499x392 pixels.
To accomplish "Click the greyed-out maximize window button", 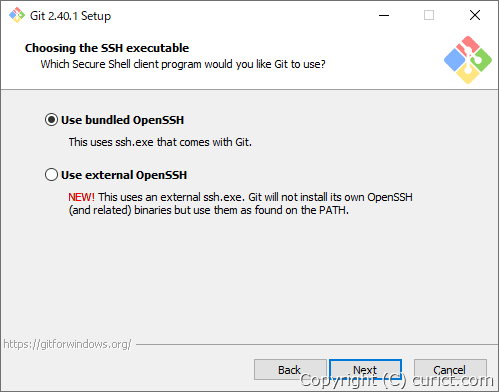I will (429, 15).
